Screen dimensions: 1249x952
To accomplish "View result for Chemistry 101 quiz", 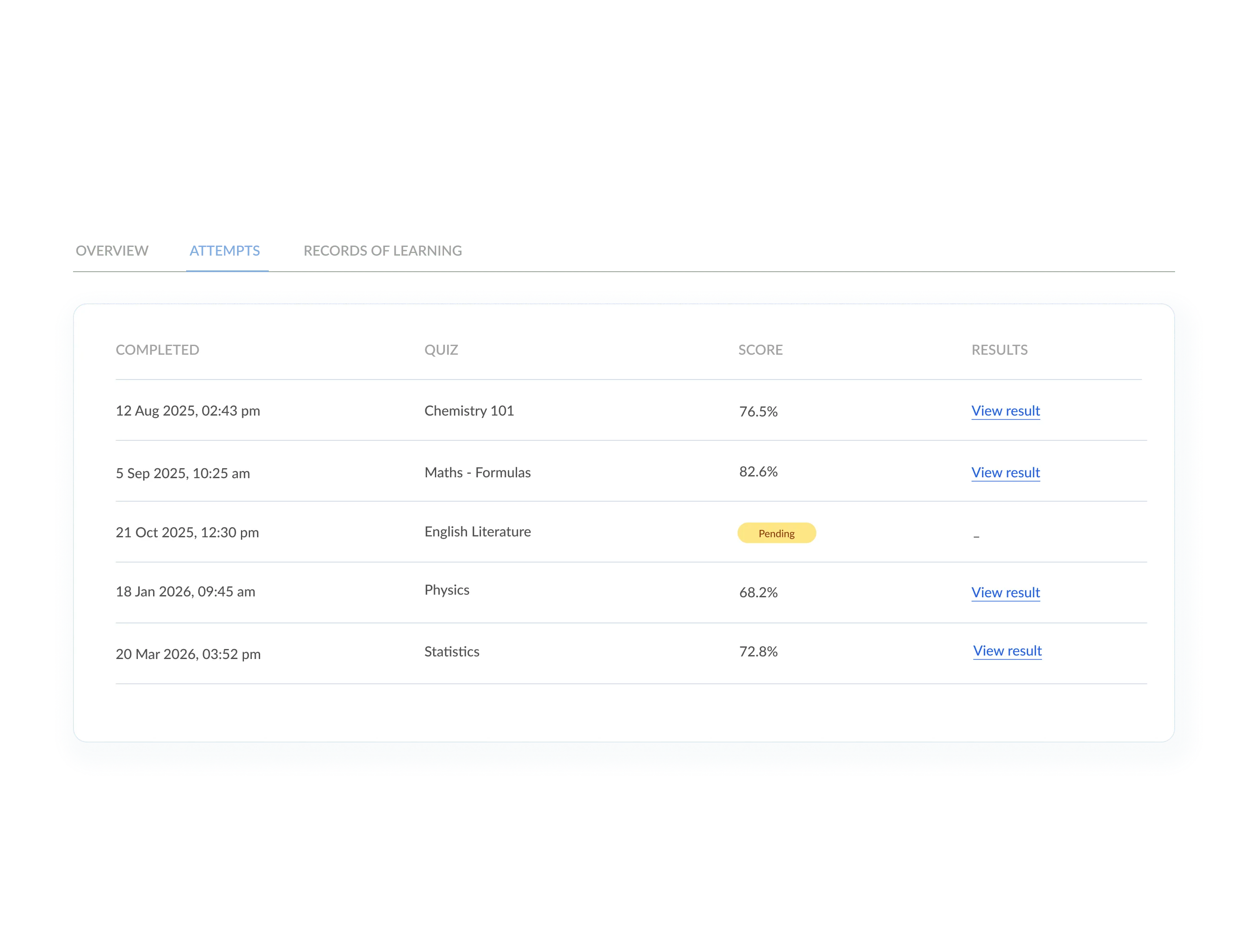I will tap(1005, 411).
